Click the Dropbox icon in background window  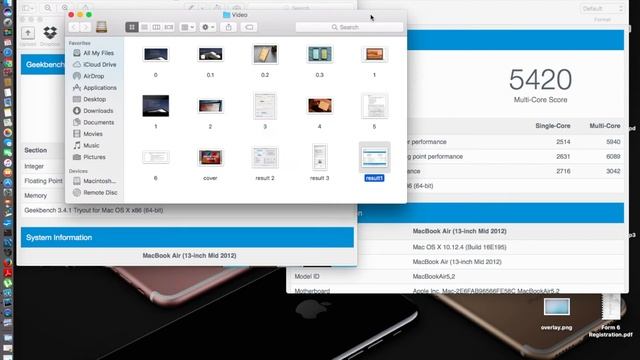coord(50,33)
